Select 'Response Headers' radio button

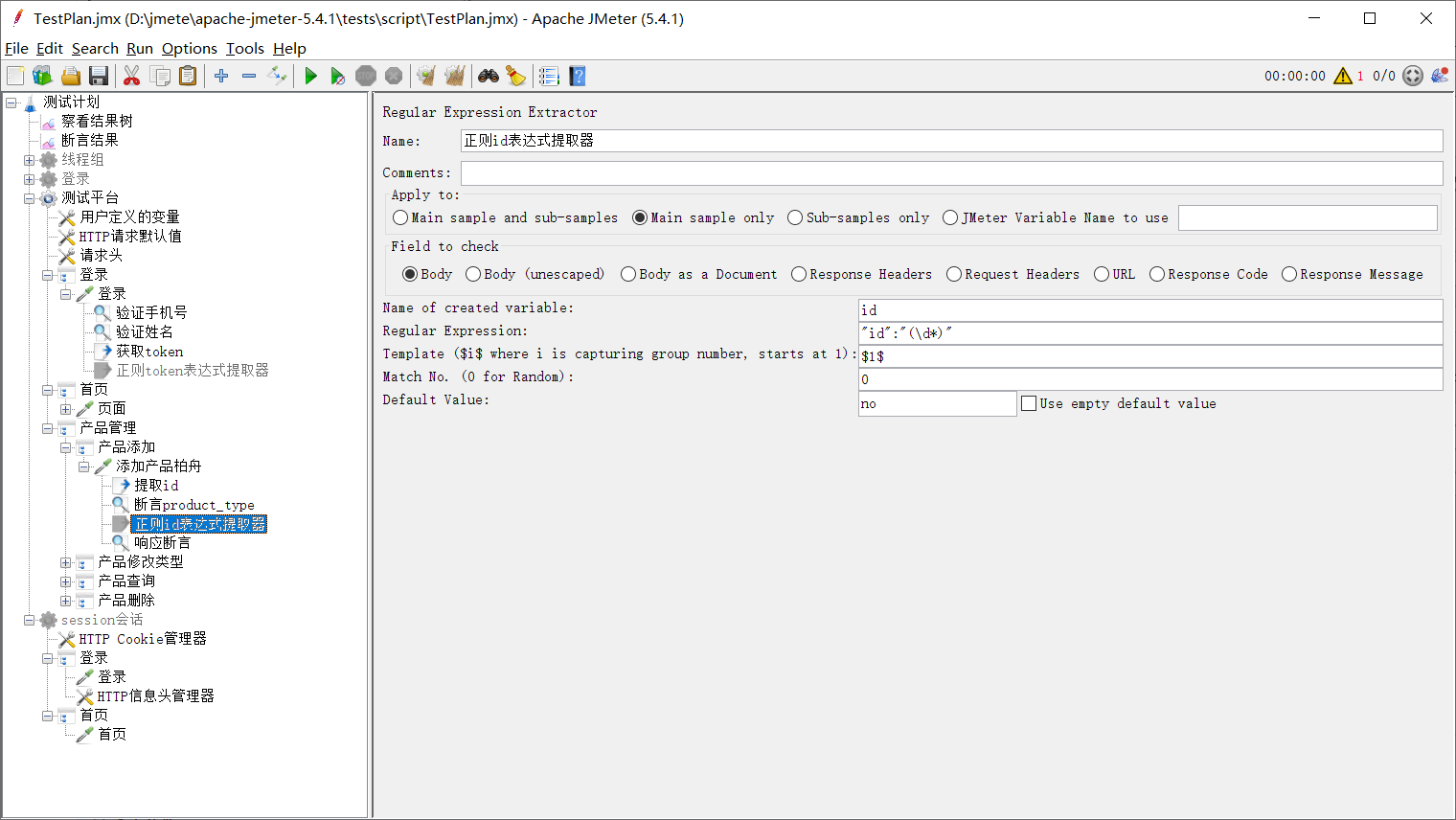799,274
